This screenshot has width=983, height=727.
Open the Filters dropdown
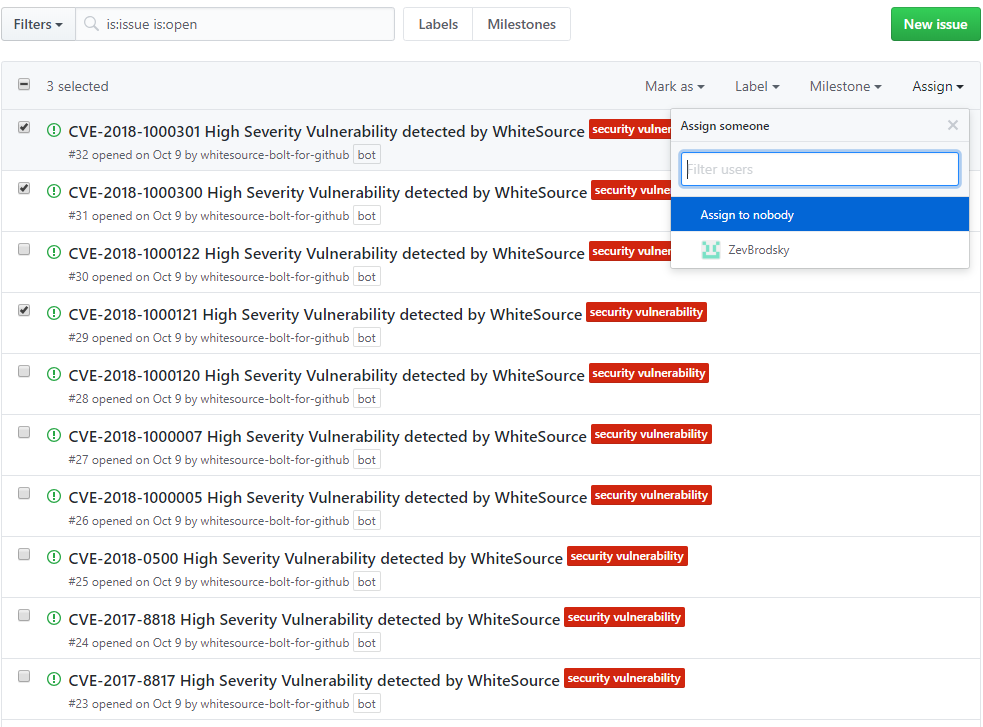point(37,23)
